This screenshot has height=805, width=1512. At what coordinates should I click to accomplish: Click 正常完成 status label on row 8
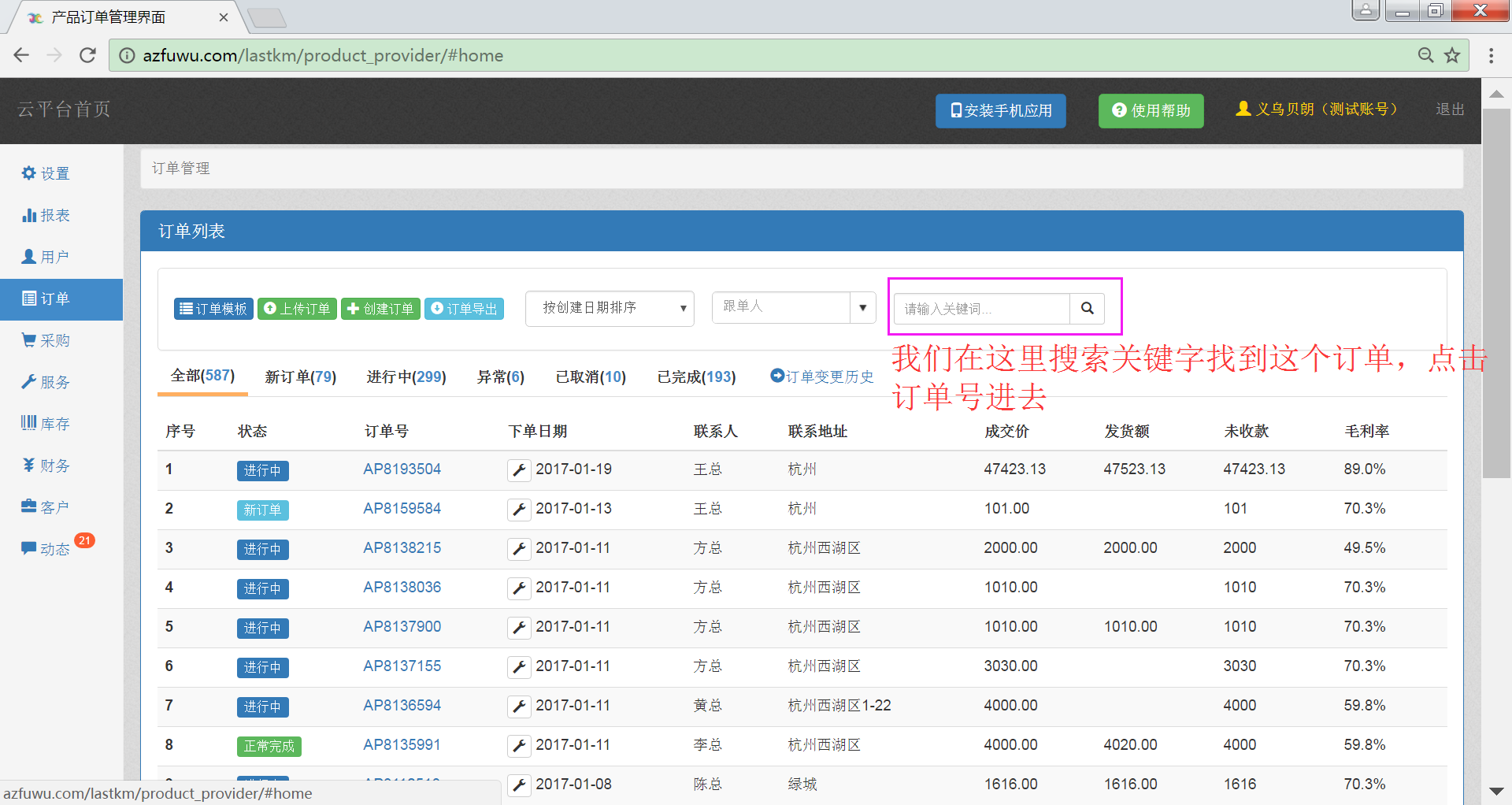269,746
